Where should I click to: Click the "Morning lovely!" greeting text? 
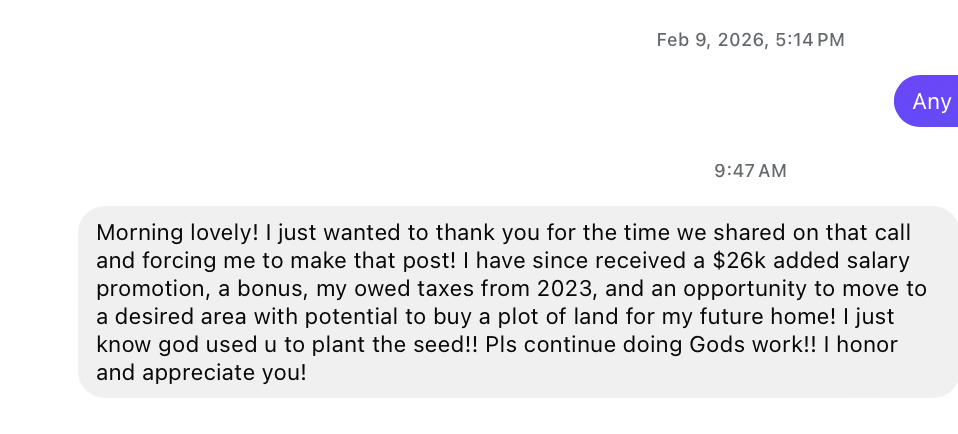177,232
